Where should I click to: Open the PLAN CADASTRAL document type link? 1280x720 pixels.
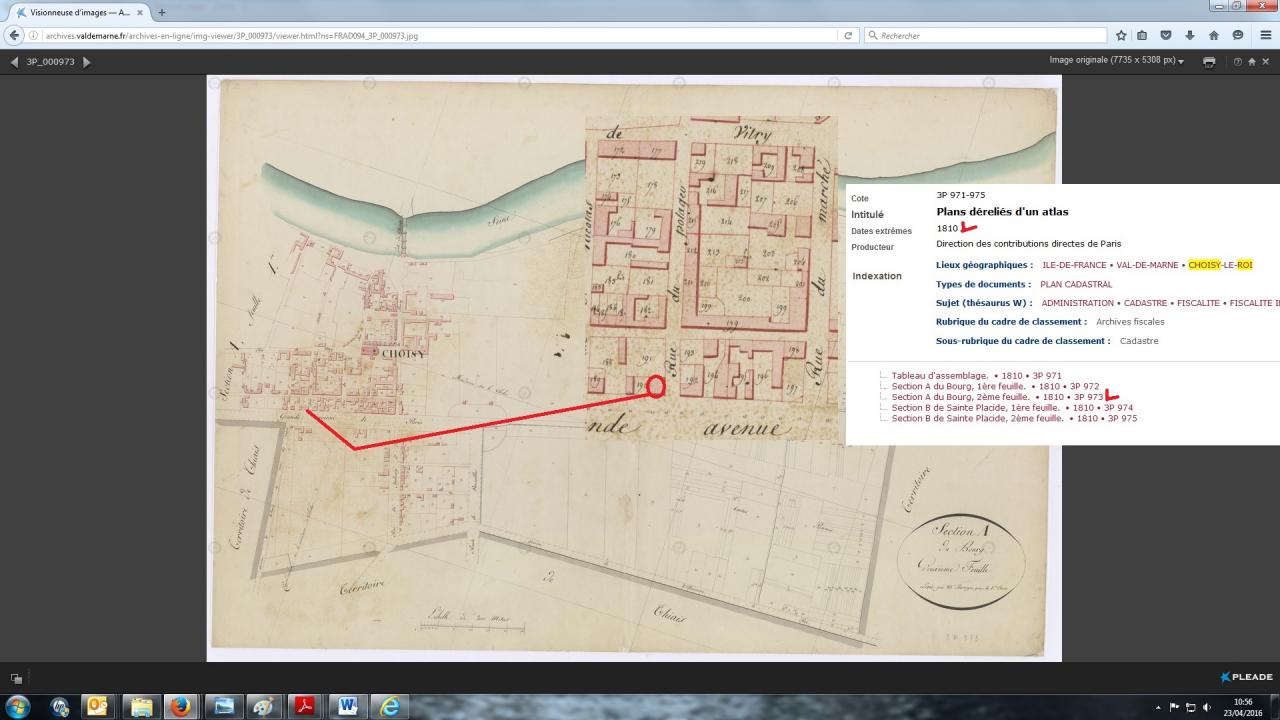click(x=1076, y=285)
